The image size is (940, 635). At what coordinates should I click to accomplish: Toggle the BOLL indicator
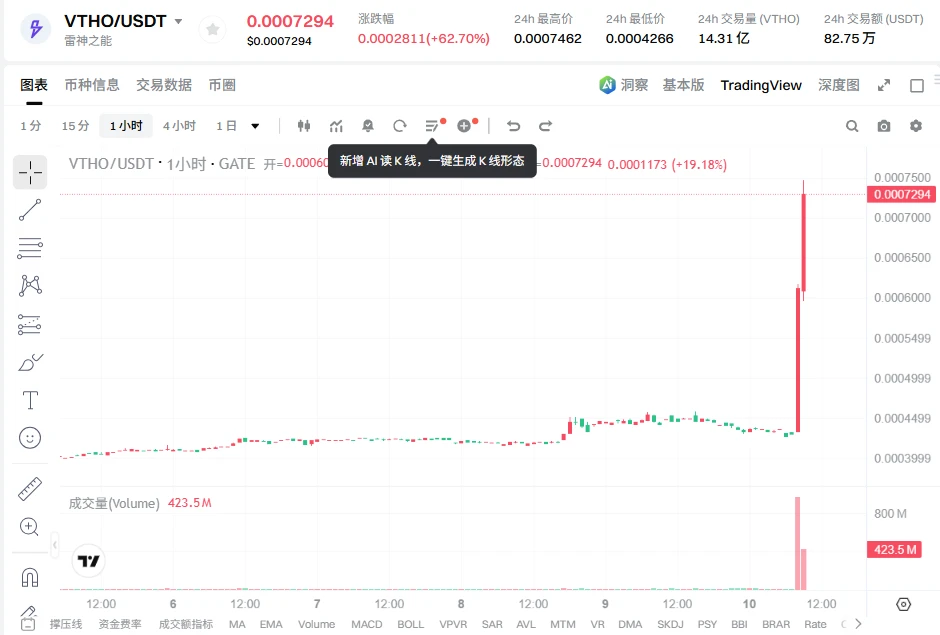411,624
